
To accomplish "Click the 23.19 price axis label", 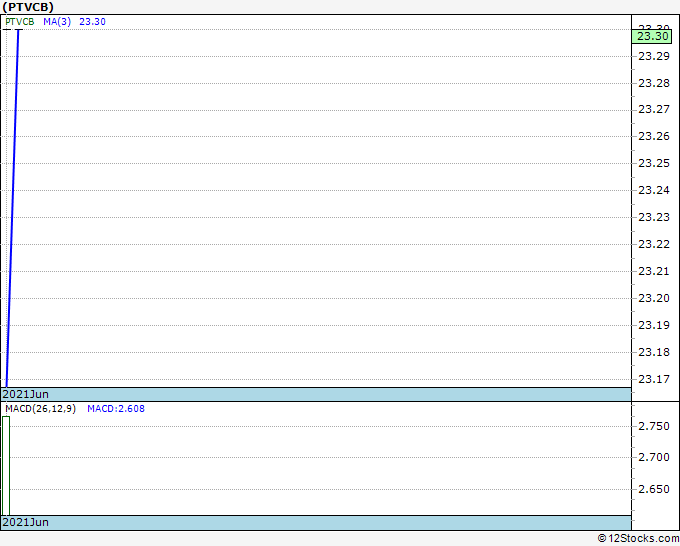I will (654, 325).
